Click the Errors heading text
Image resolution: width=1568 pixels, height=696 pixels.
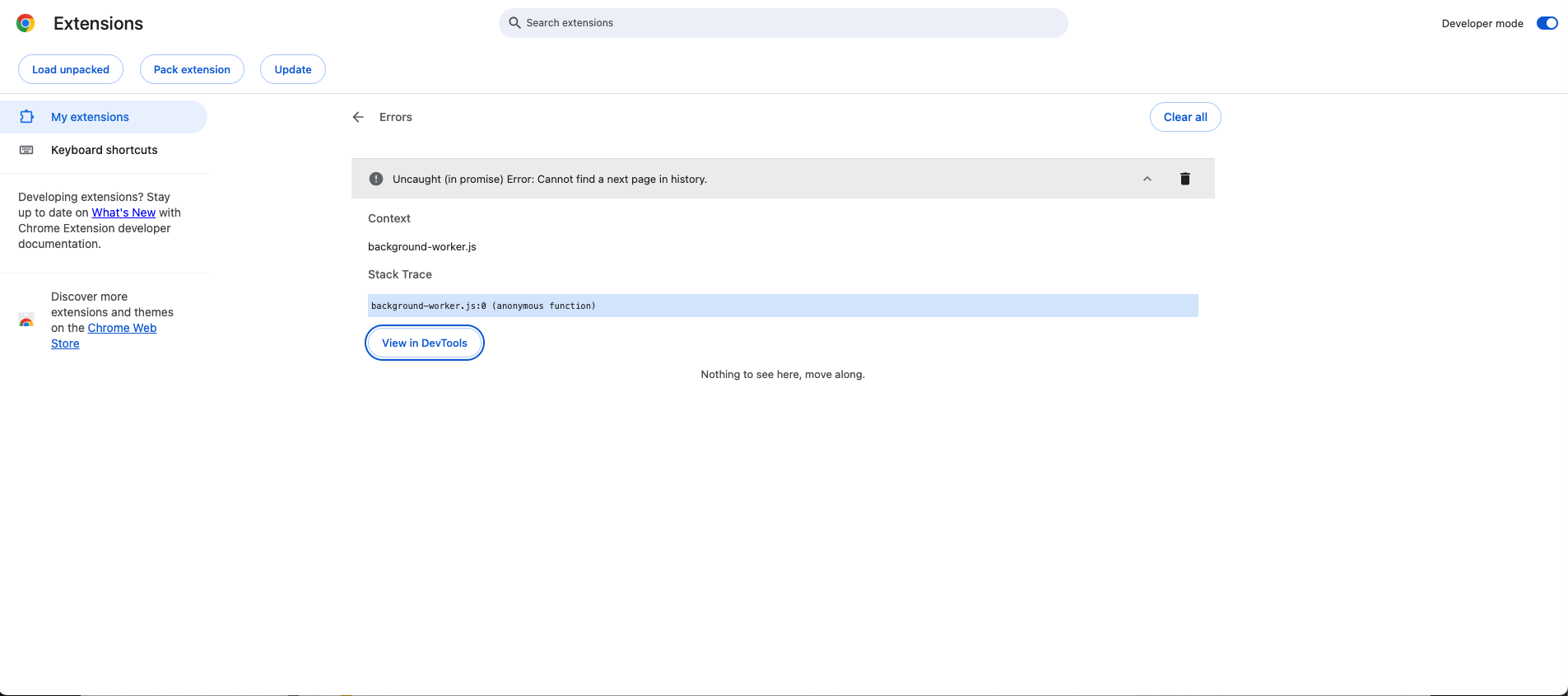pos(396,117)
